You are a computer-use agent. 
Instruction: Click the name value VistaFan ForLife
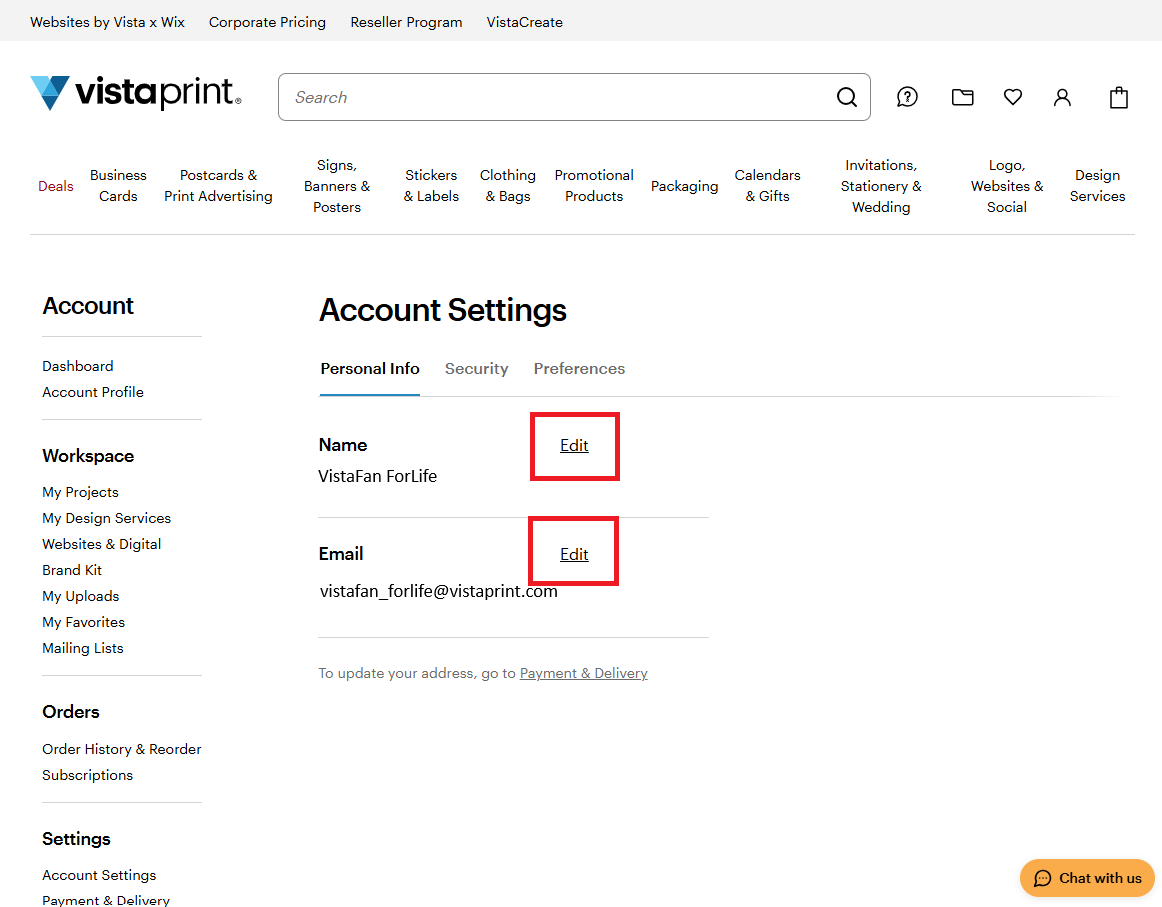(x=378, y=476)
